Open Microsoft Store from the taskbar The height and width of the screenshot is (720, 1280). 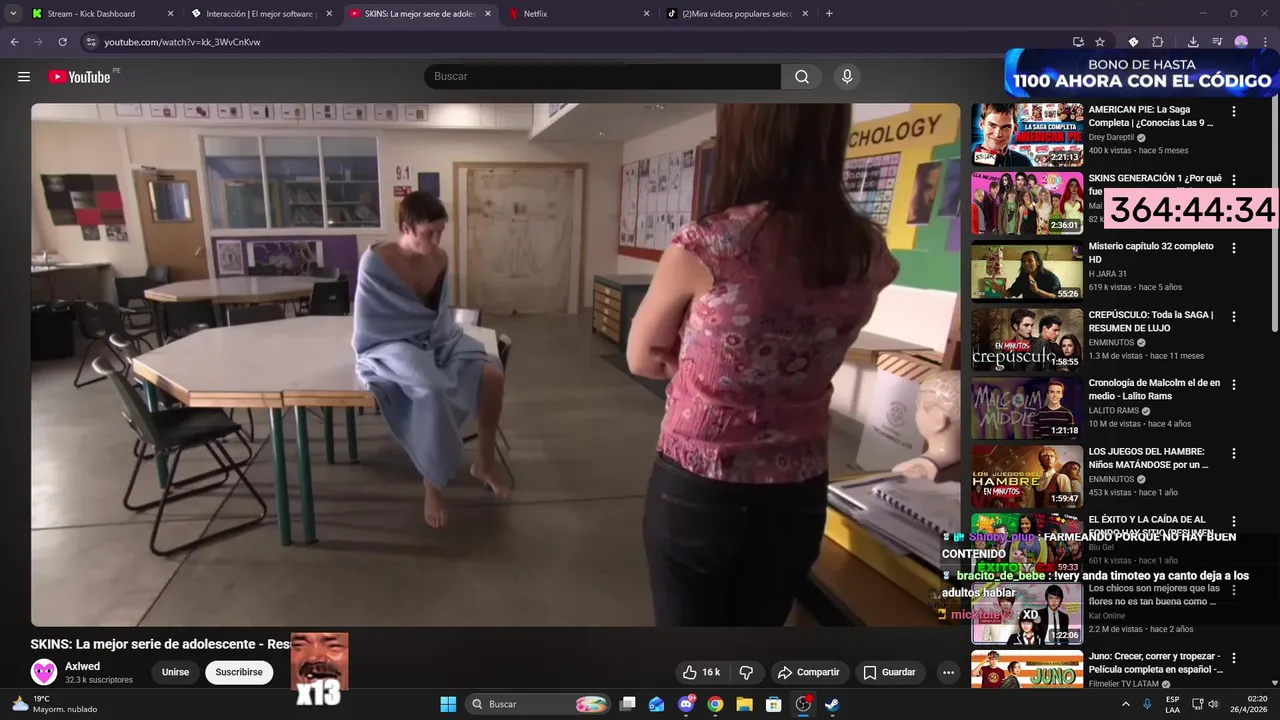coord(773,704)
